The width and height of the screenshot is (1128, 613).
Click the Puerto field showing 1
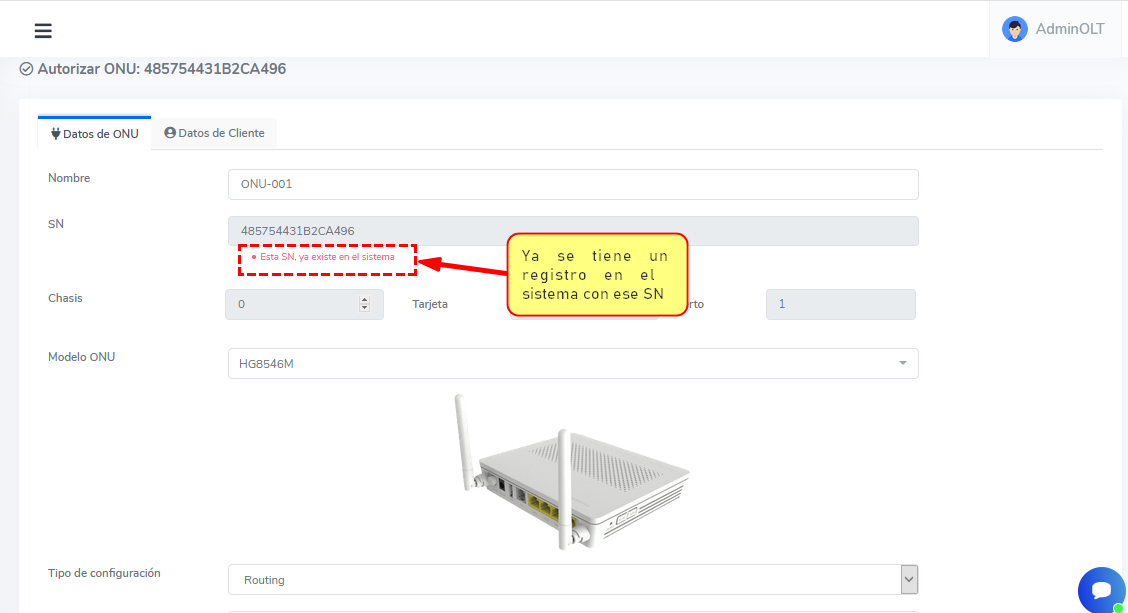(840, 304)
